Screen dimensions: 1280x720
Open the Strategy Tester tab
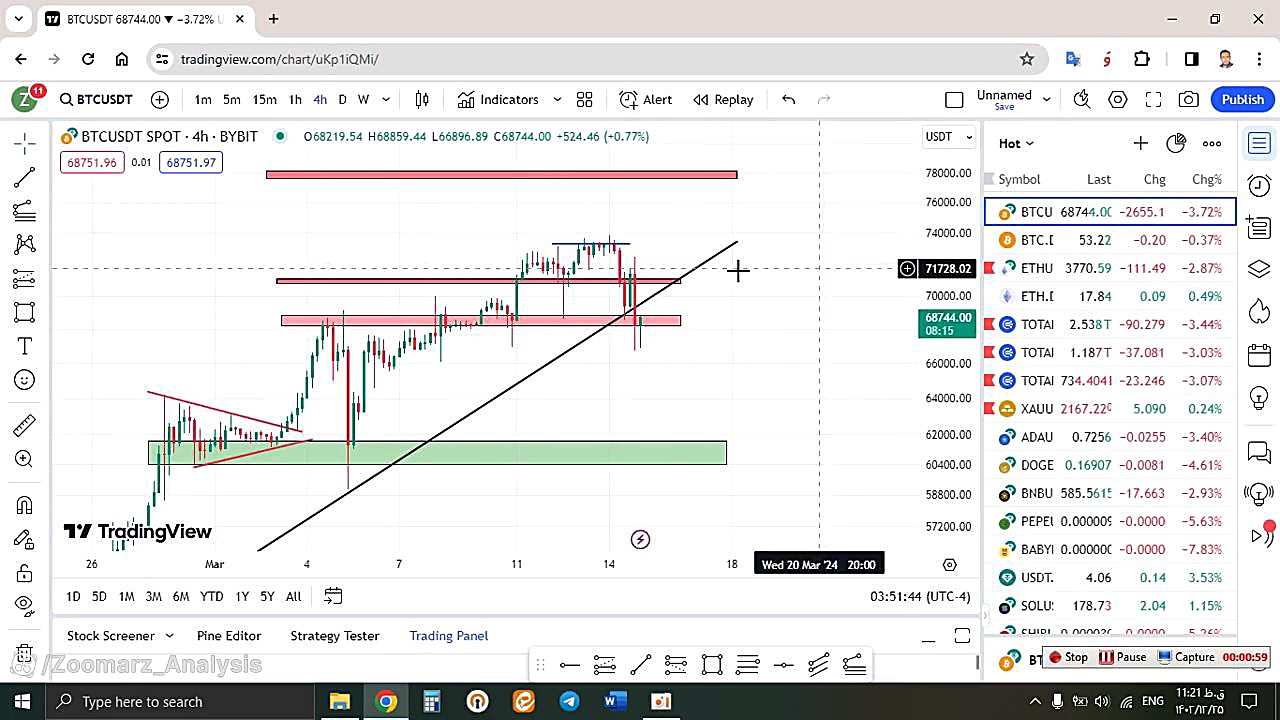click(x=335, y=636)
